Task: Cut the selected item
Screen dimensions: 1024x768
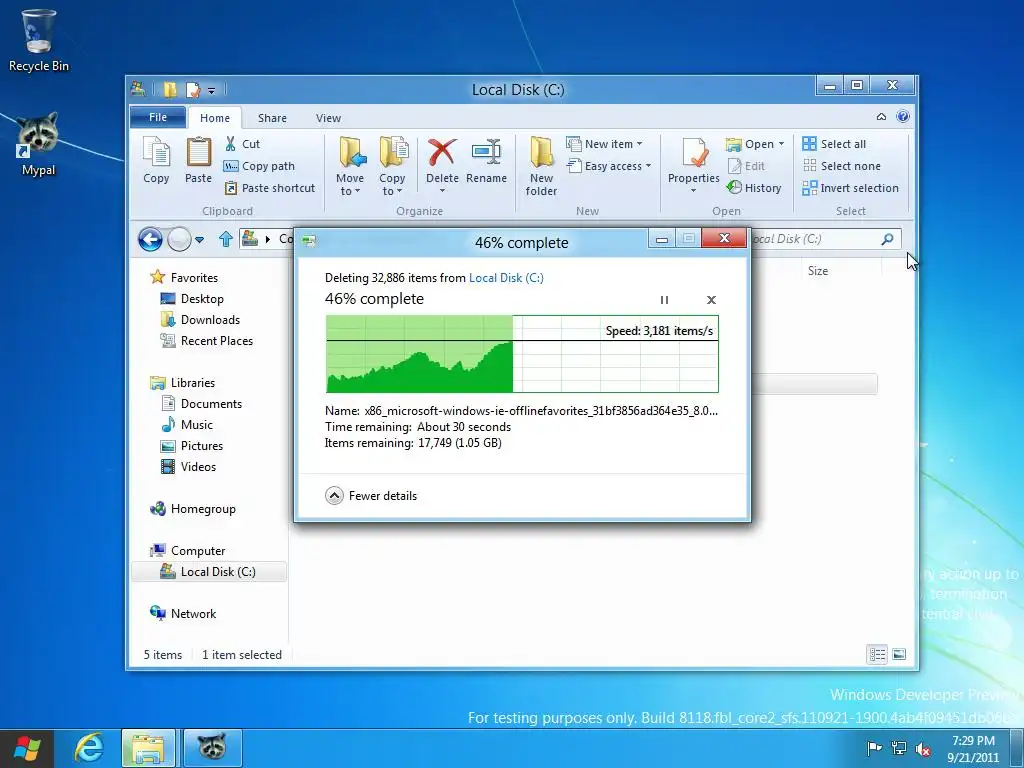Action: click(x=242, y=144)
